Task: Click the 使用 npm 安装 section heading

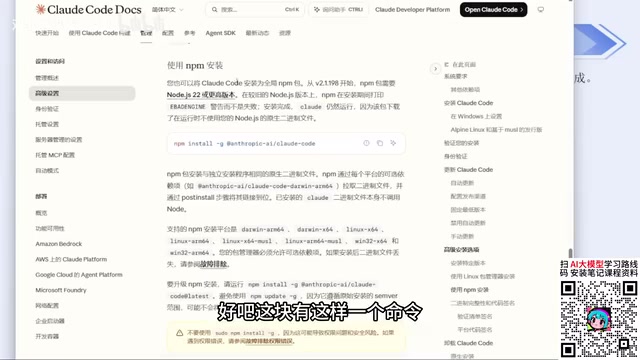Action: (x=195, y=65)
